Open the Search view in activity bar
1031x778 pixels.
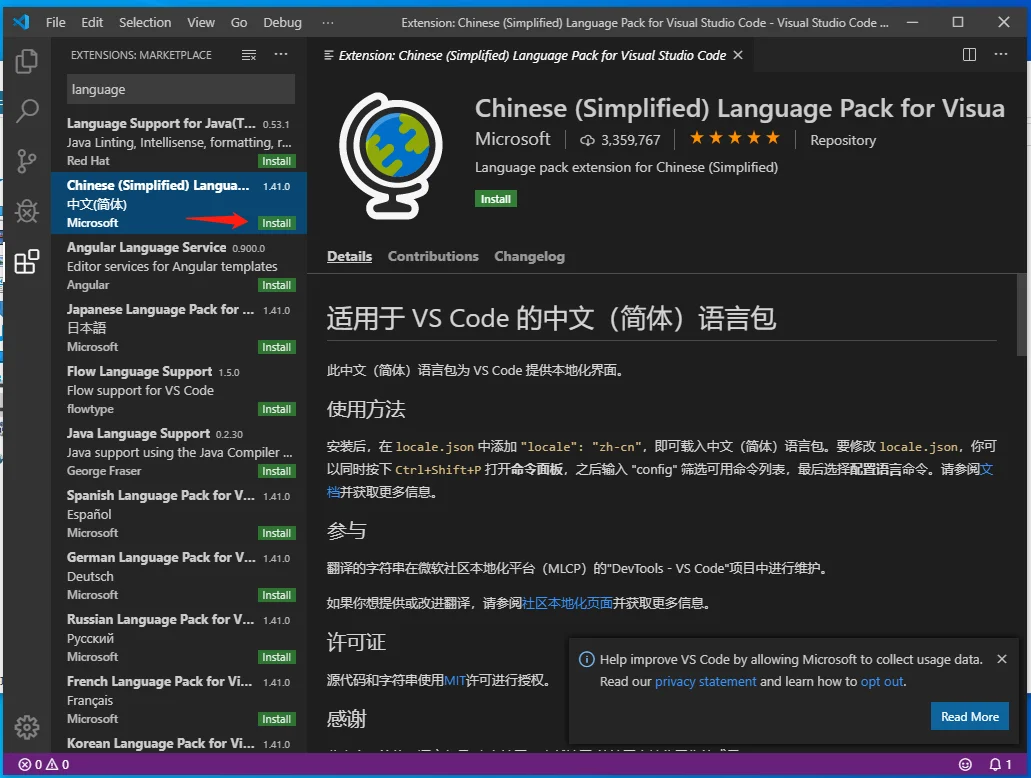pos(26,111)
